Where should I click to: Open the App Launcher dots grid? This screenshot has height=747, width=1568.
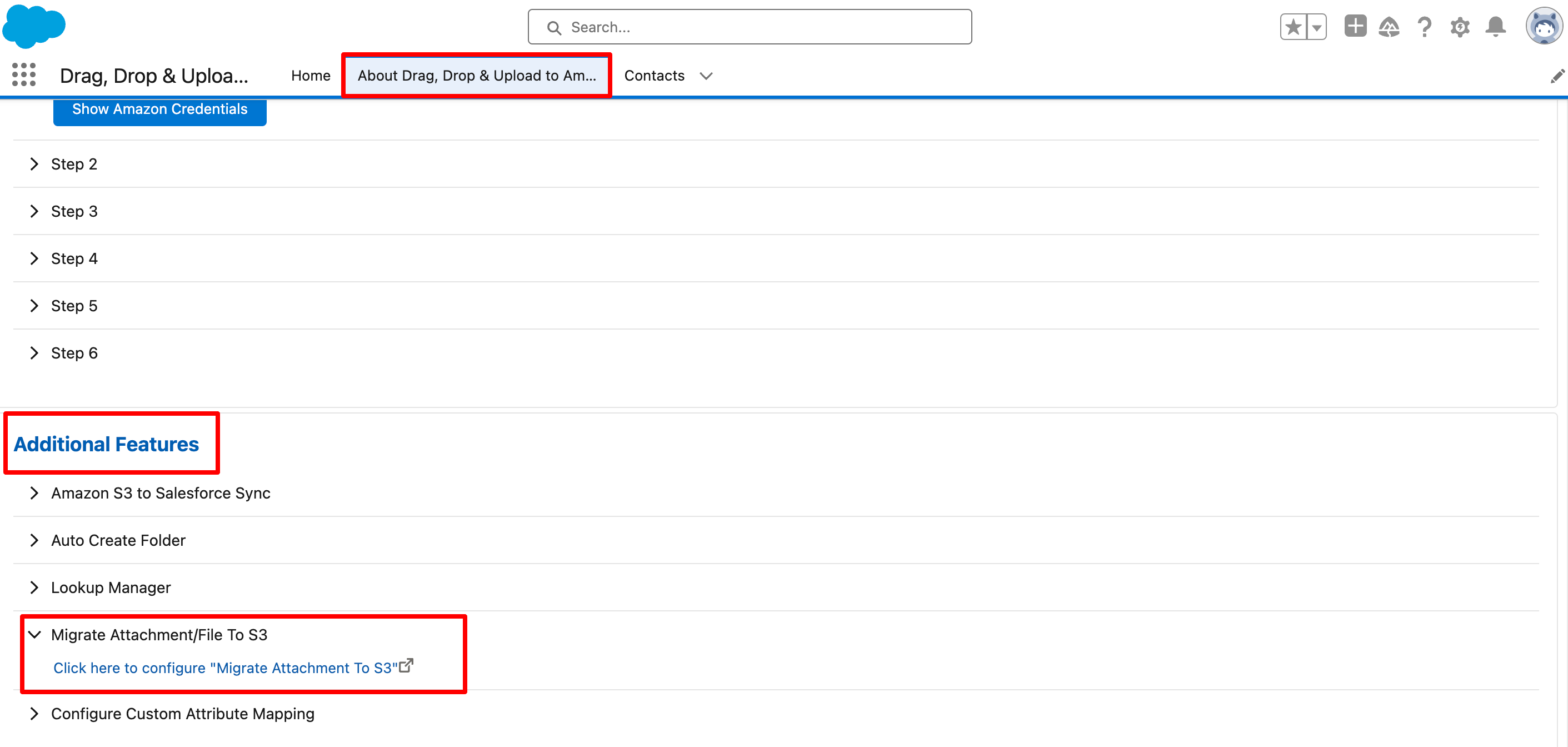[24, 75]
